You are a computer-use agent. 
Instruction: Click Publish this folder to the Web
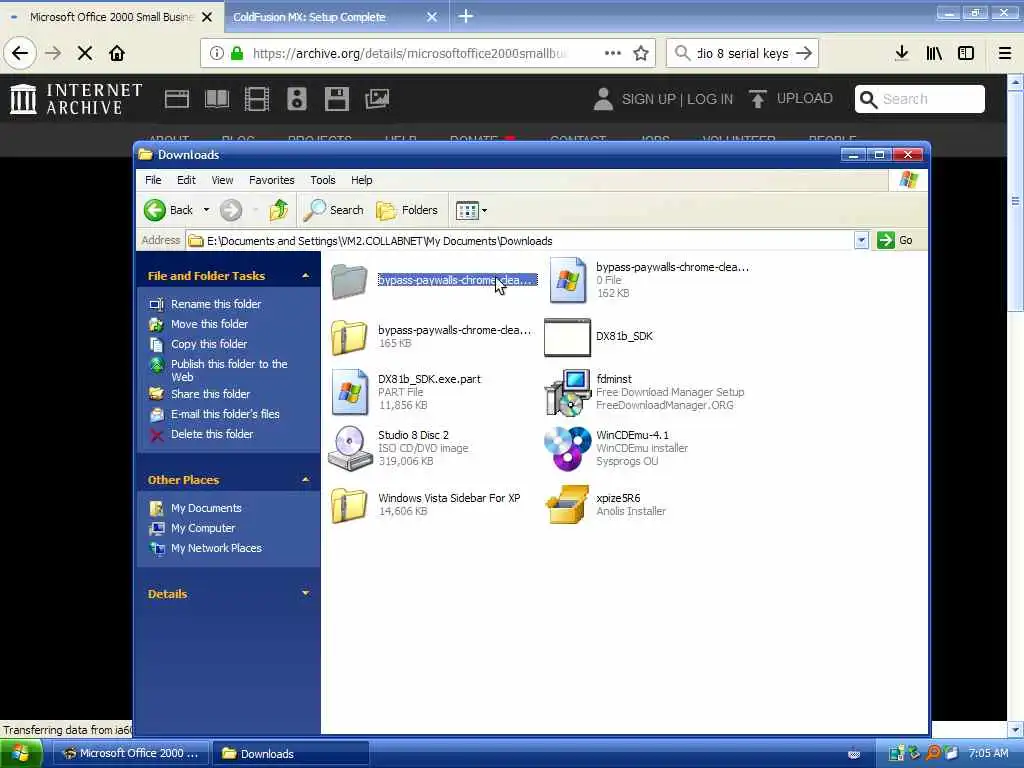coord(229,370)
